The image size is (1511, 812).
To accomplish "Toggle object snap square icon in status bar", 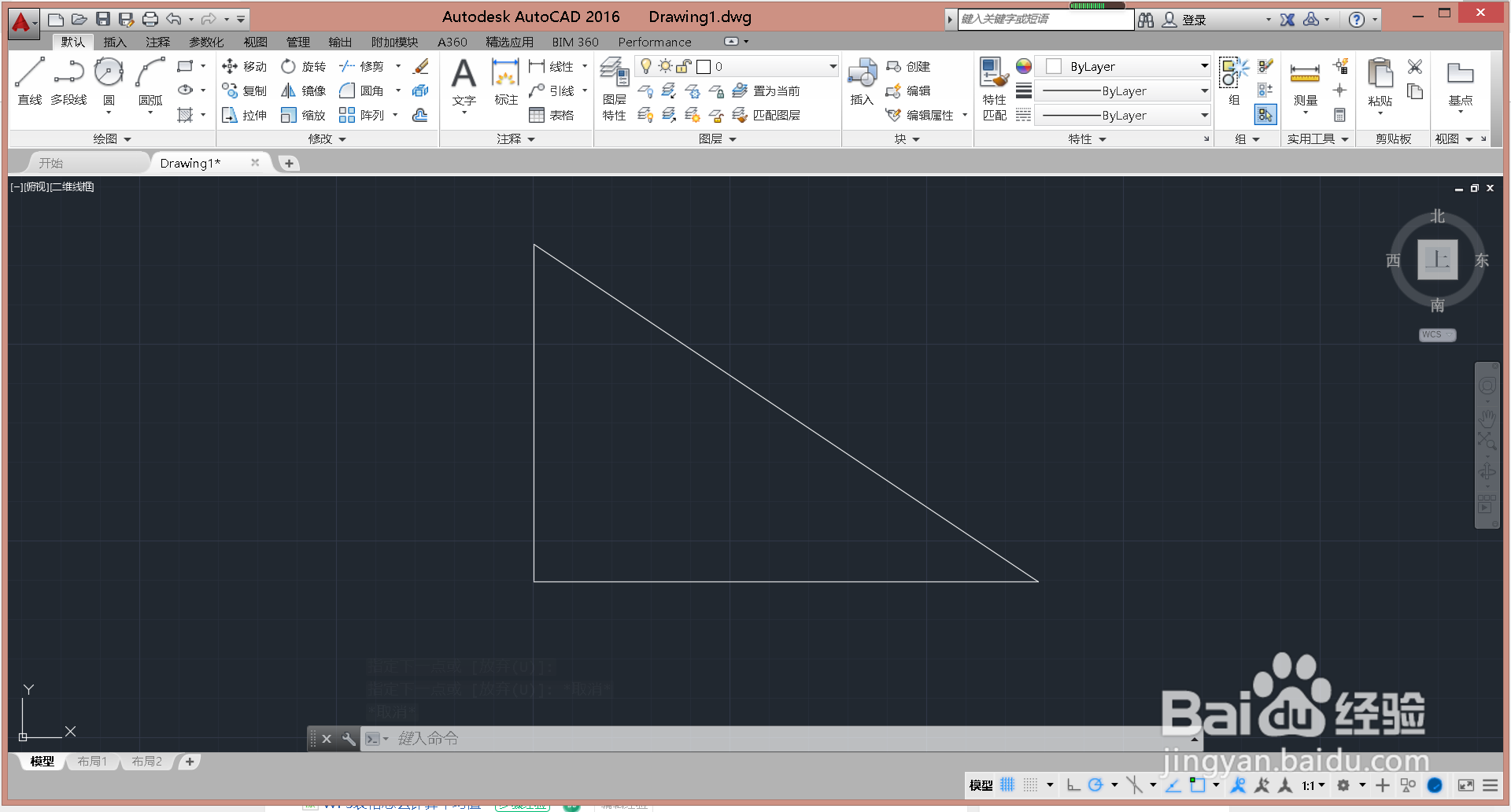I will coord(1197,784).
